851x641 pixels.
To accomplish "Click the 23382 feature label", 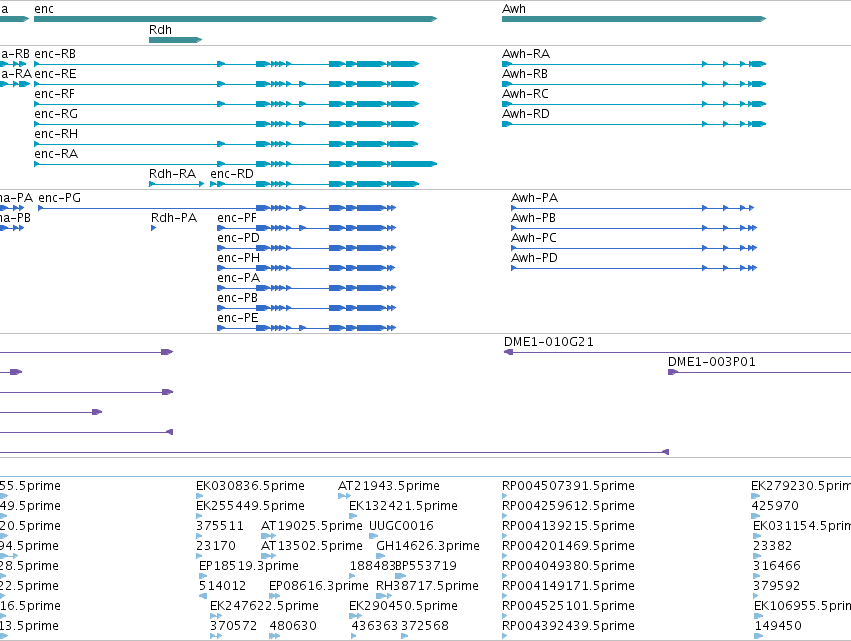I will (x=773, y=546).
